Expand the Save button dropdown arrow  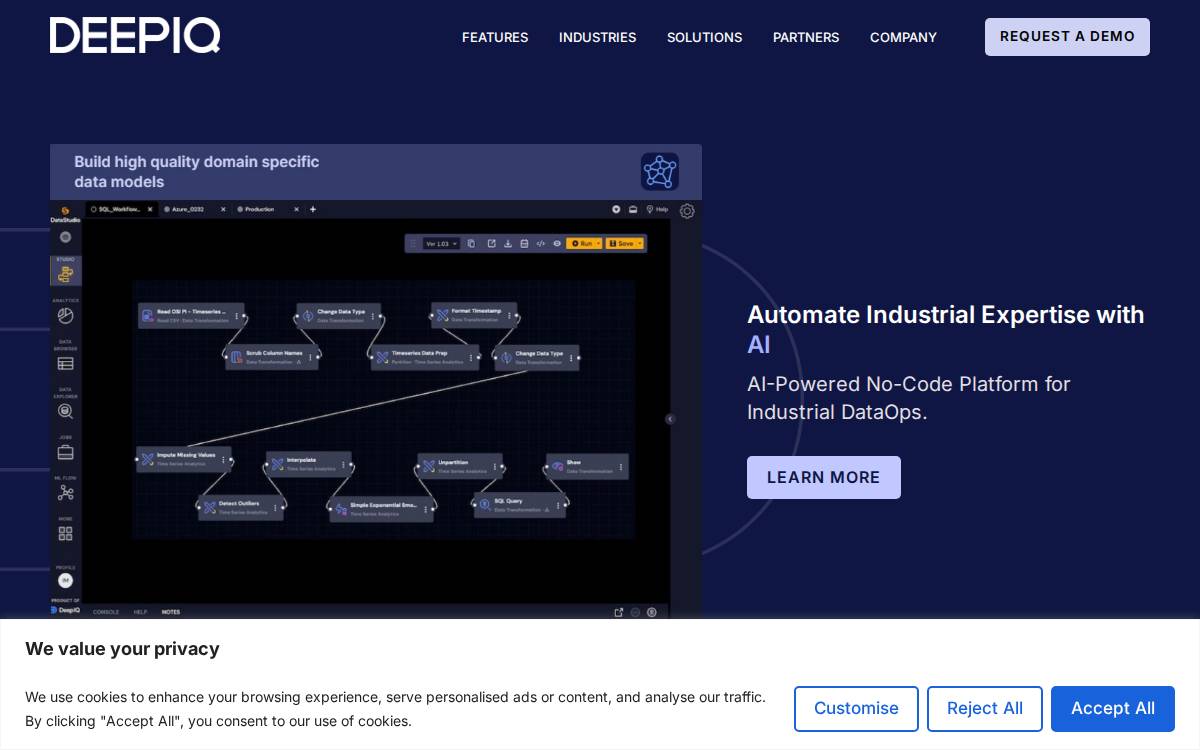(x=640, y=243)
